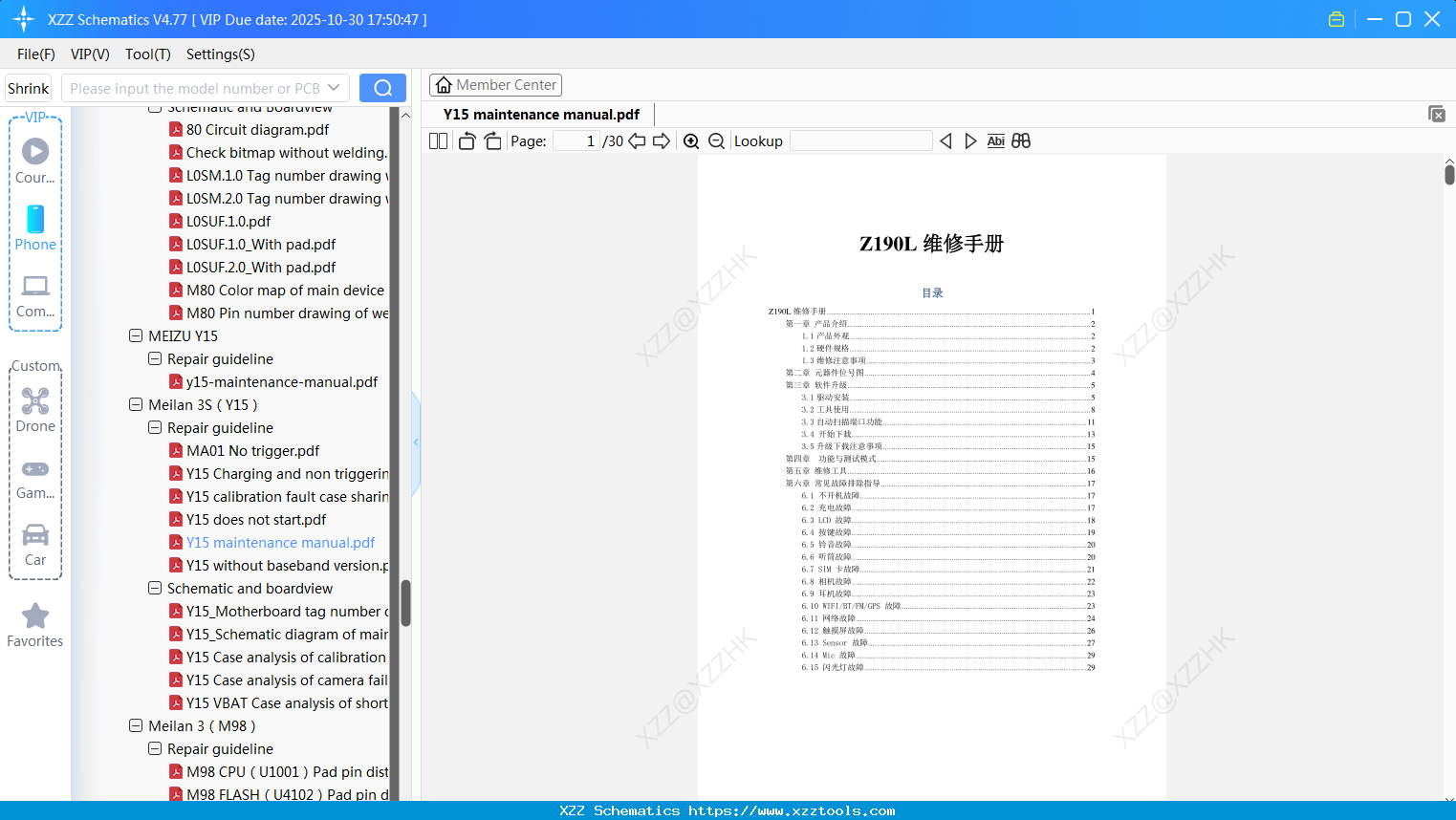Zoom out of the PDF page
1456x820 pixels.
[716, 140]
